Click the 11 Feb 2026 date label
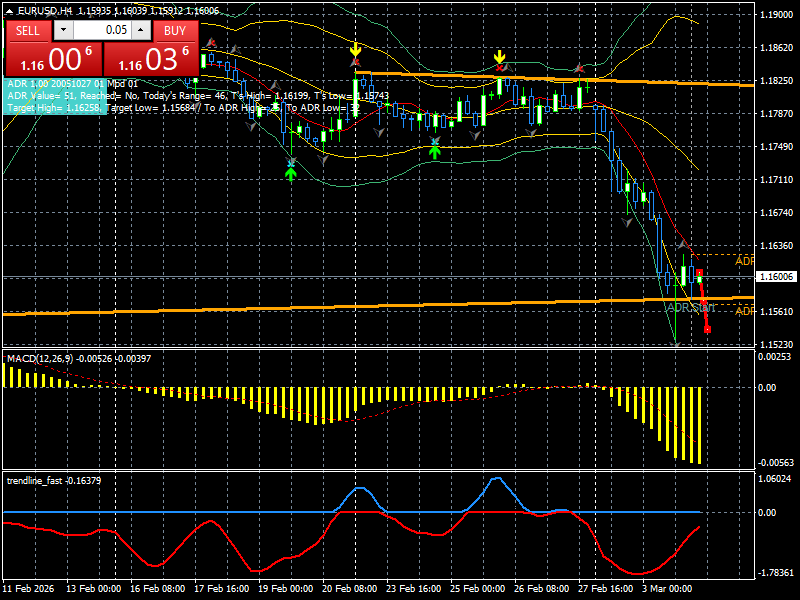 point(28,588)
